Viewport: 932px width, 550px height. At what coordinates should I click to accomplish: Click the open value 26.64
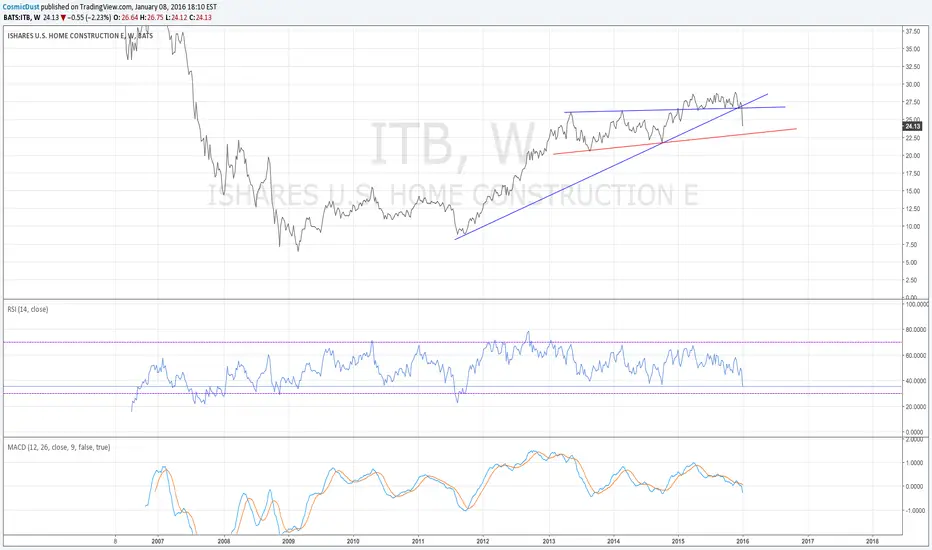130,18
